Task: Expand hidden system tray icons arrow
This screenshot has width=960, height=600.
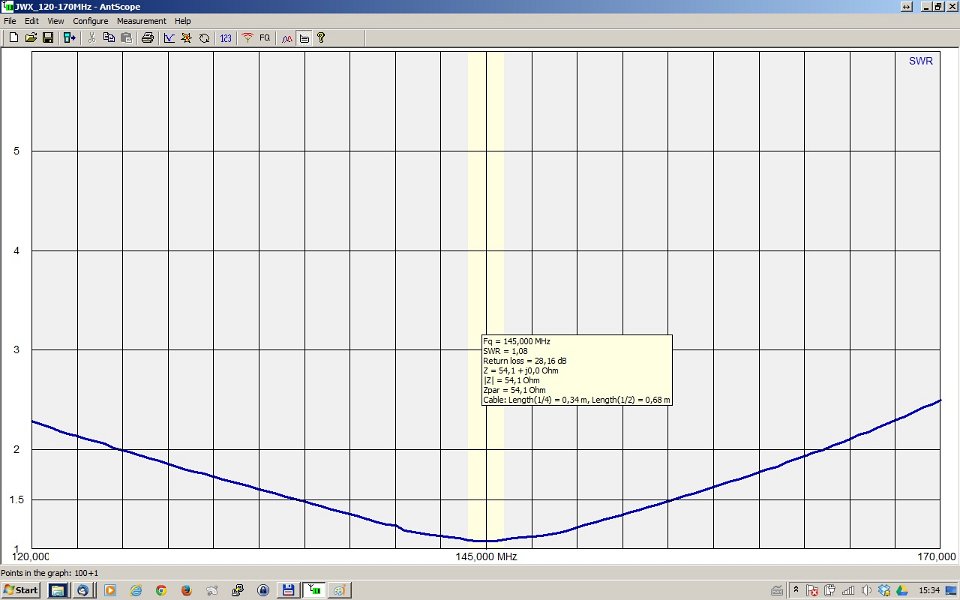Action: (796, 590)
